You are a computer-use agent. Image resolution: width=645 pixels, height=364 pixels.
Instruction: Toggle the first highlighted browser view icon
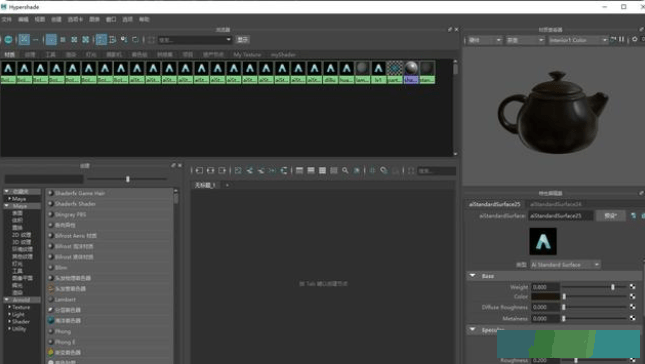click(24, 39)
